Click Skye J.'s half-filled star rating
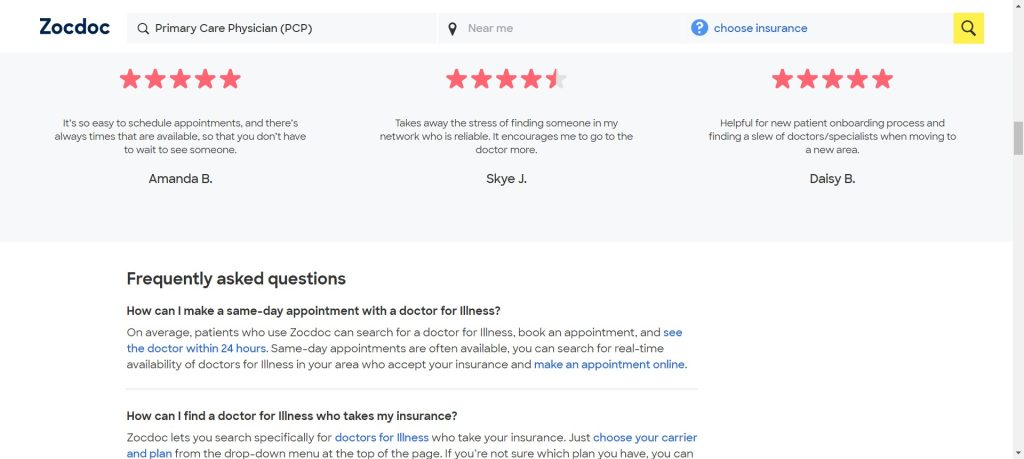Image resolution: width=1024 pixels, height=459 pixels. tap(506, 78)
